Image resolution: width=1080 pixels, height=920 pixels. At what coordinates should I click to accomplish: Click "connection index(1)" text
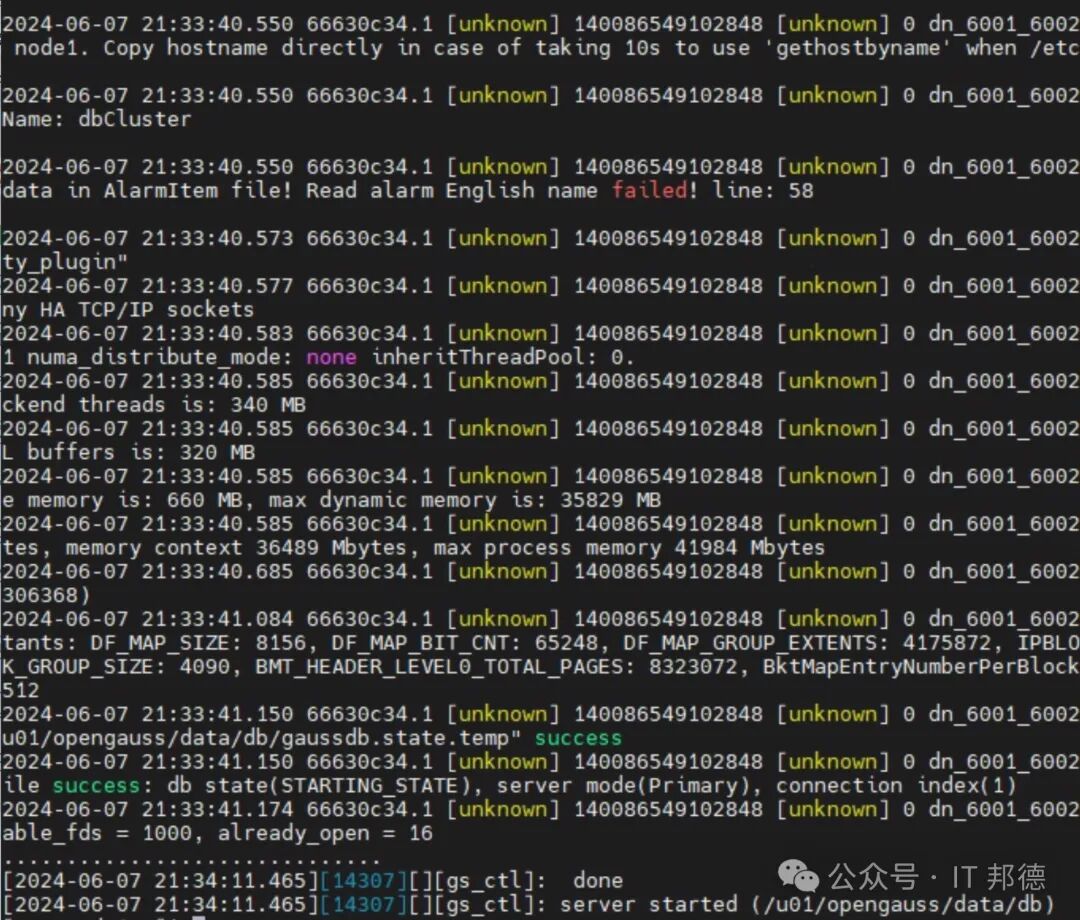pos(895,785)
